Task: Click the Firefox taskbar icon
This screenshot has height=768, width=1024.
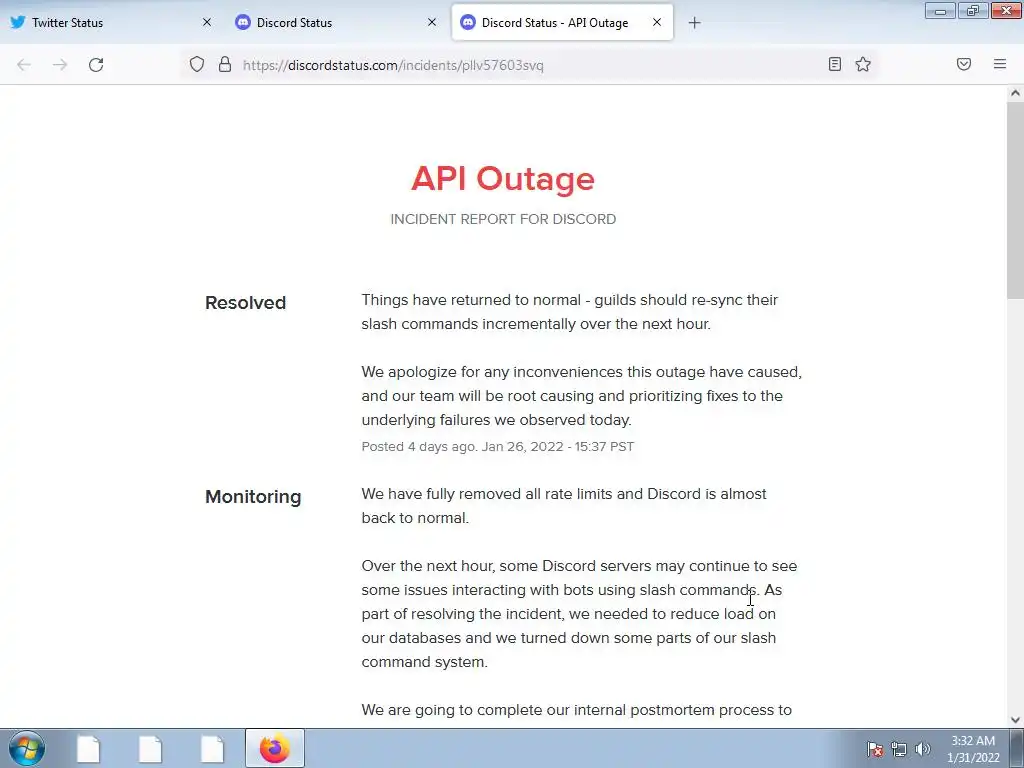Action: pyautogui.click(x=275, y=749)
